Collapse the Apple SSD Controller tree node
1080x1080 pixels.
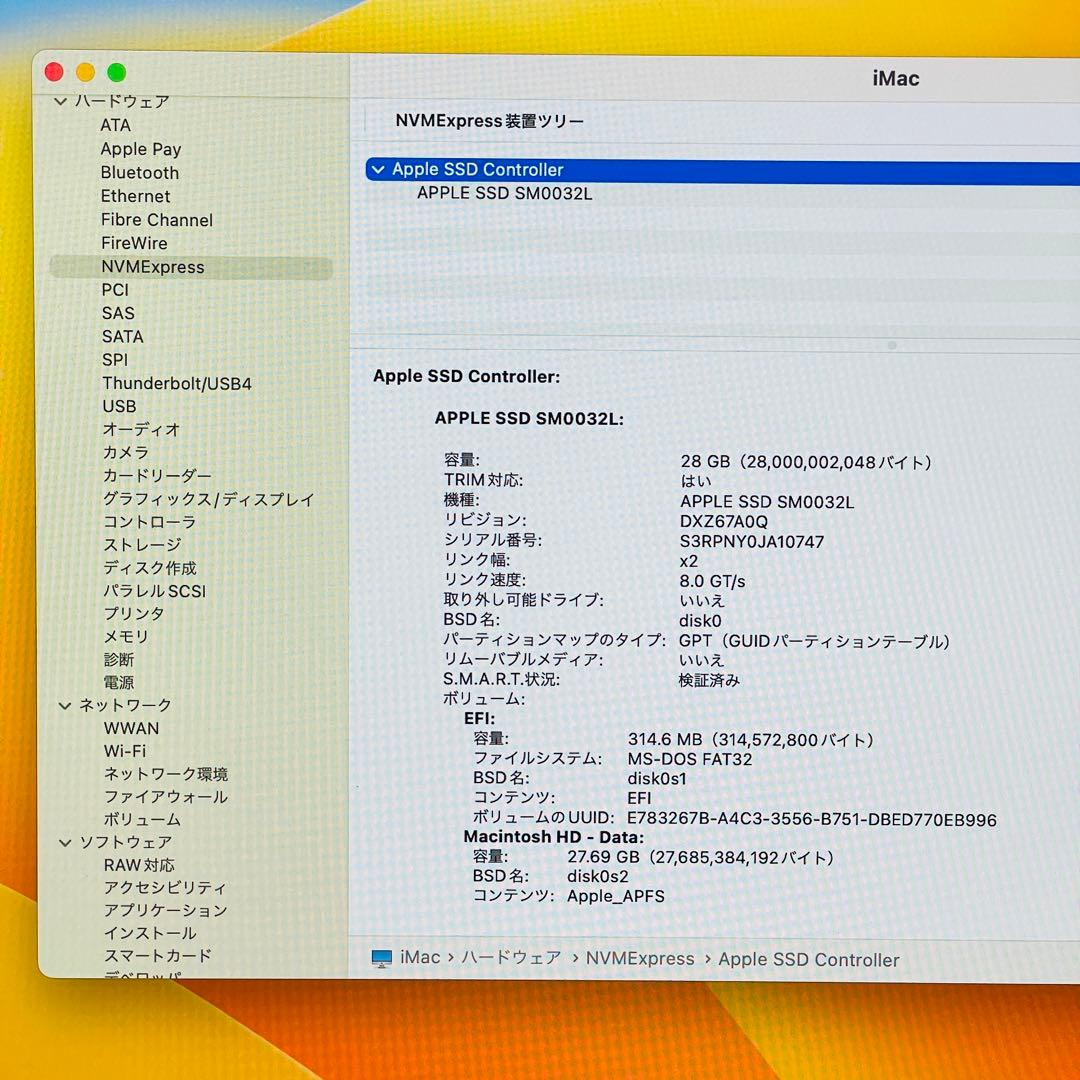pos(377,169)
